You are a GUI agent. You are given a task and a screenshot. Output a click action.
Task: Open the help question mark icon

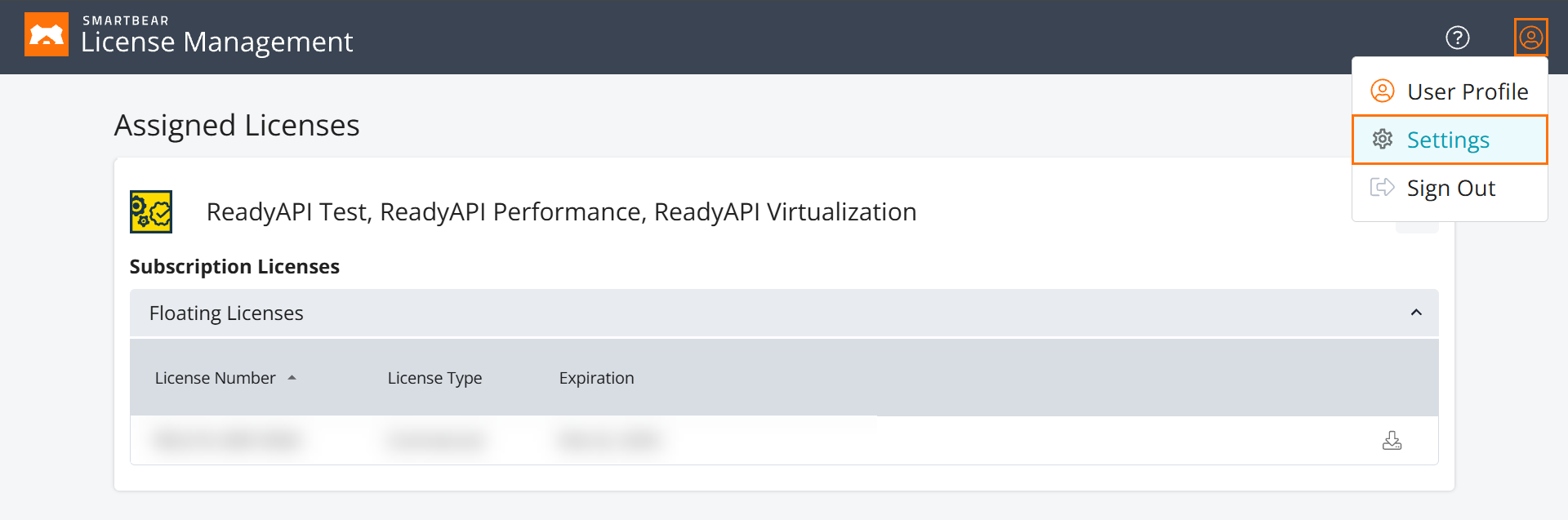coord(1457,38)
